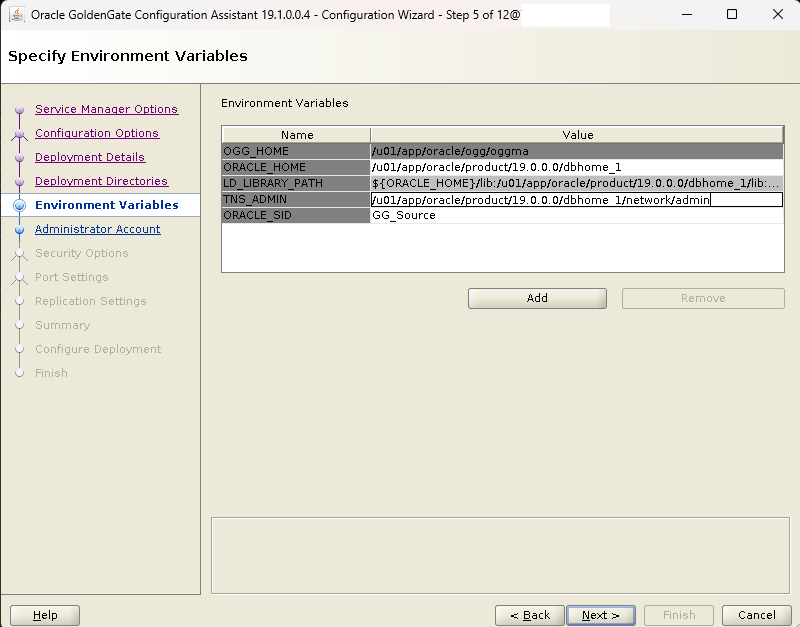Close the Configuration Wizard window

coord(778,14)
